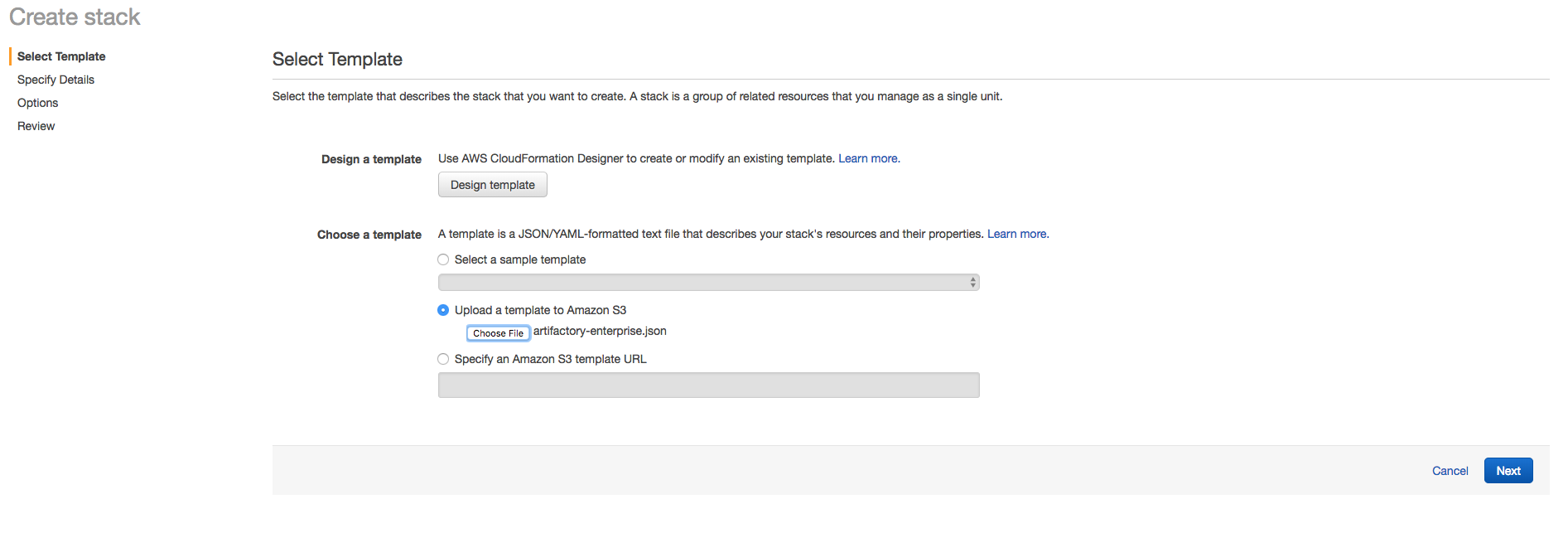Click the Next button

pyautogui.click(x=1508, y=471)
